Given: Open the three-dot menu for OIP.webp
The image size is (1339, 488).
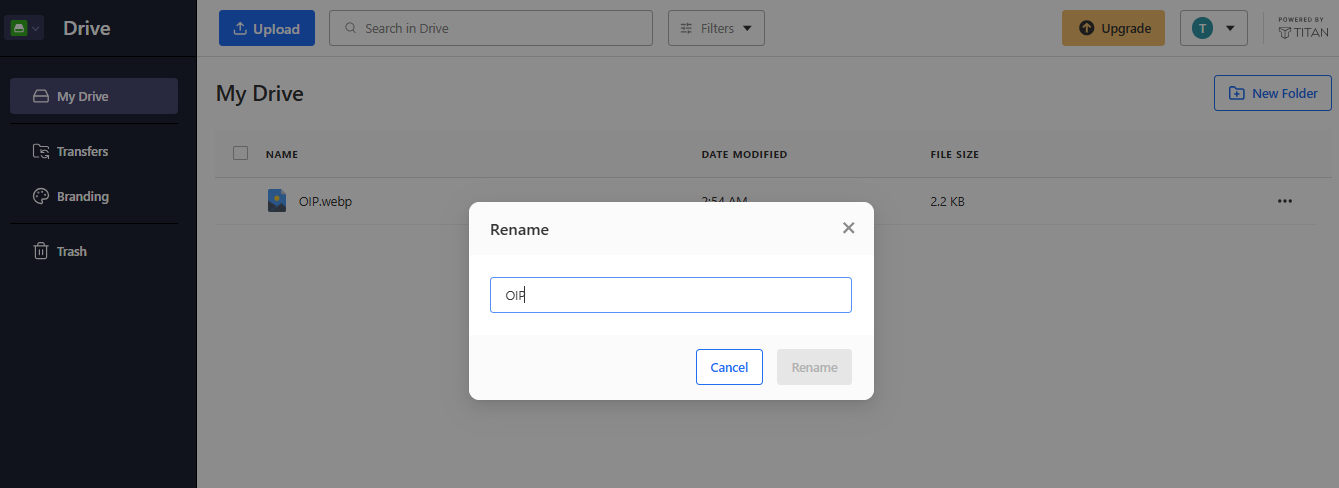Looking at the screenshot, I should click(1285, 201).
